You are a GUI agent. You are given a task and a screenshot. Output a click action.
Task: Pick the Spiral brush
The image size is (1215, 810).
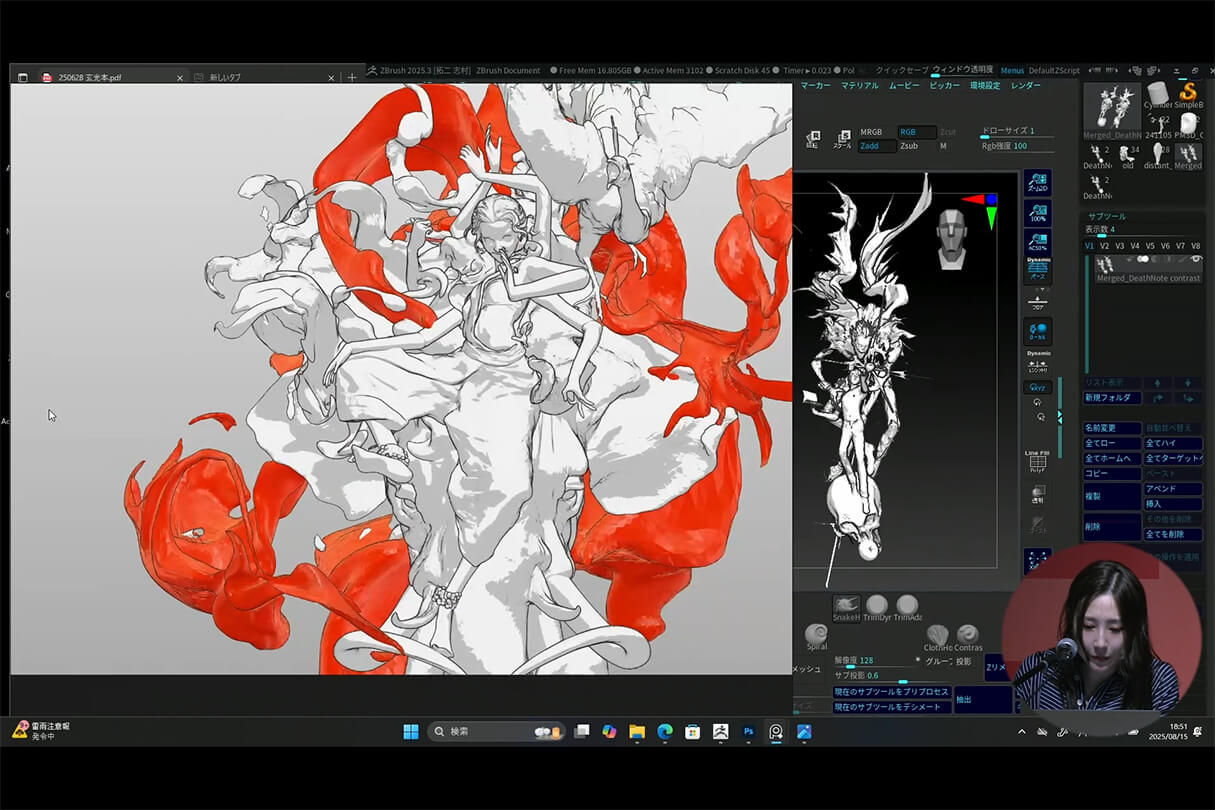pyautogui.click(x=816, y=635)
